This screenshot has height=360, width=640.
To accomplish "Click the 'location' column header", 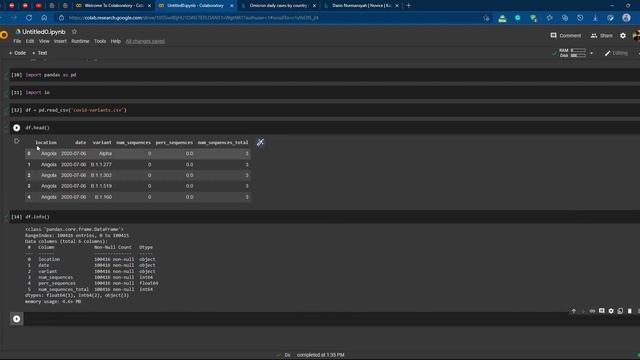I will coord(46,142).
